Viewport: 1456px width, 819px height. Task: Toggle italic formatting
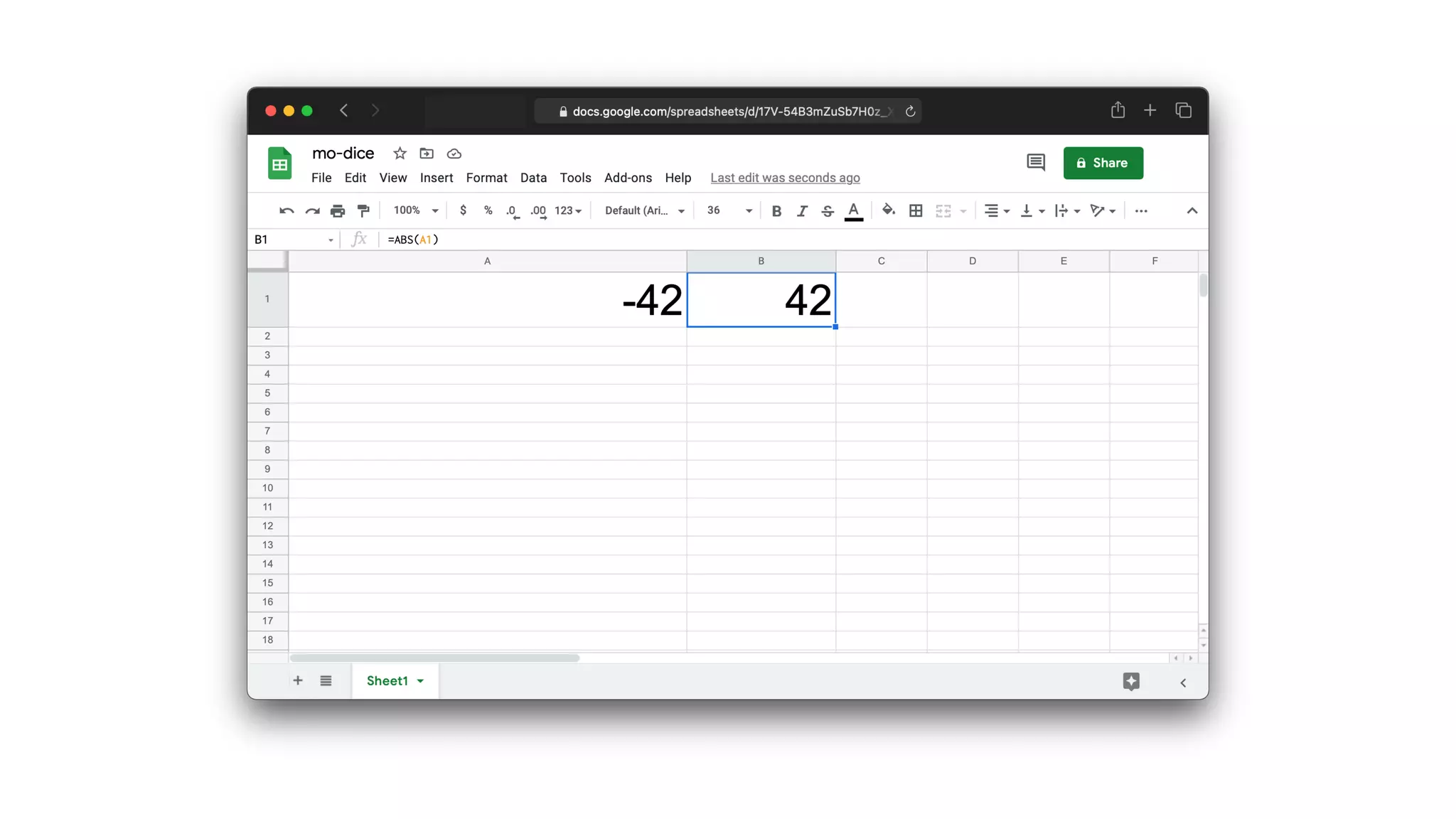[x=801, y=210]
